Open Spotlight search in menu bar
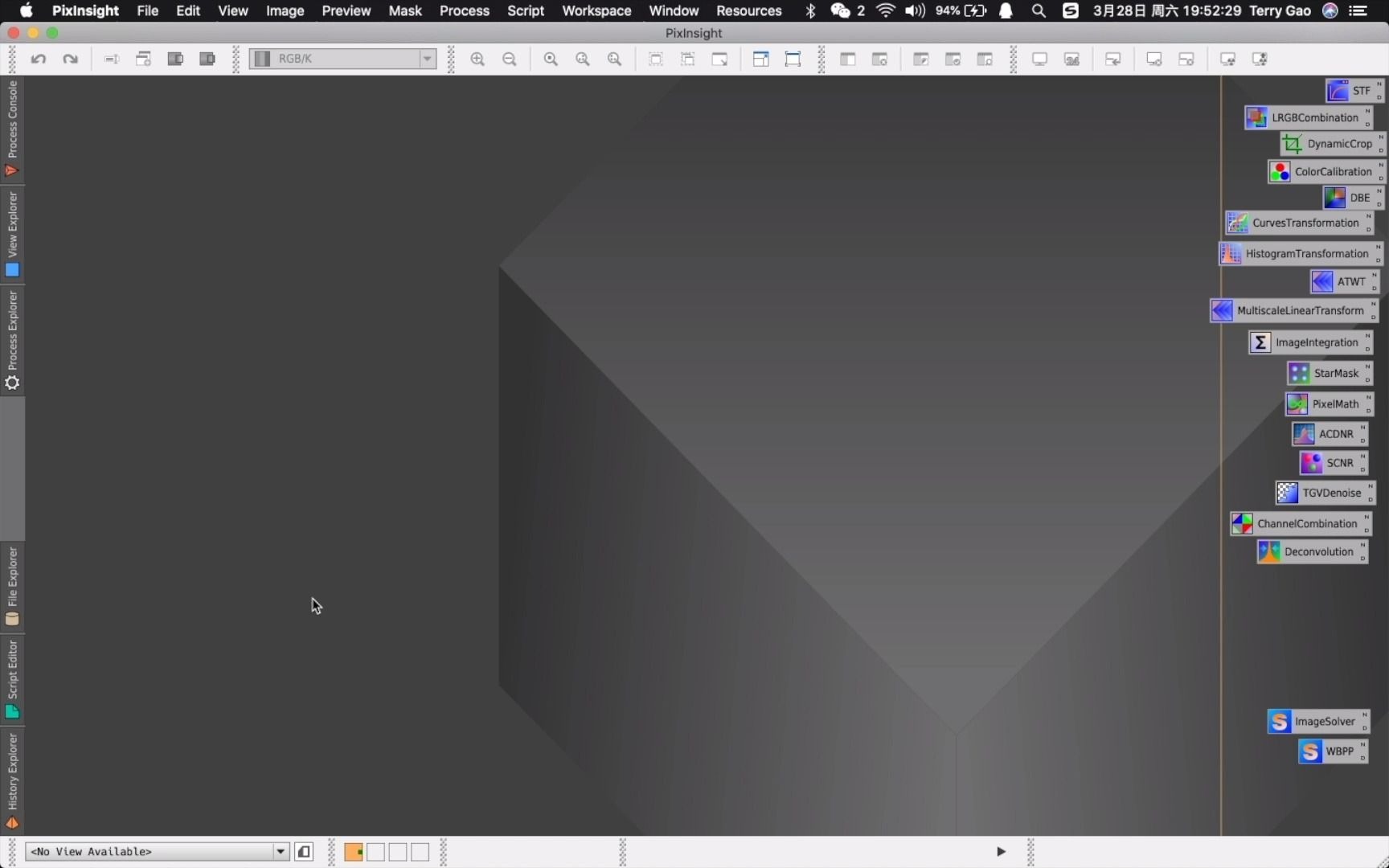This screenshot has width=1389, height=868. pos(1039,10)
